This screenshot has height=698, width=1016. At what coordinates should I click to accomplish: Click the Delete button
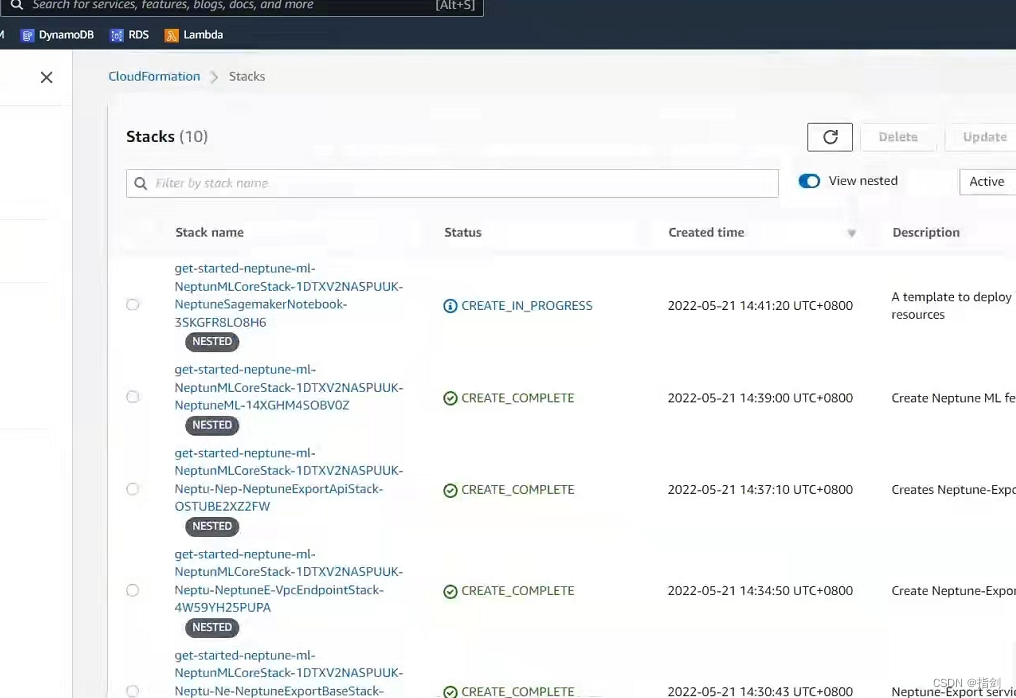pos(897,137)
